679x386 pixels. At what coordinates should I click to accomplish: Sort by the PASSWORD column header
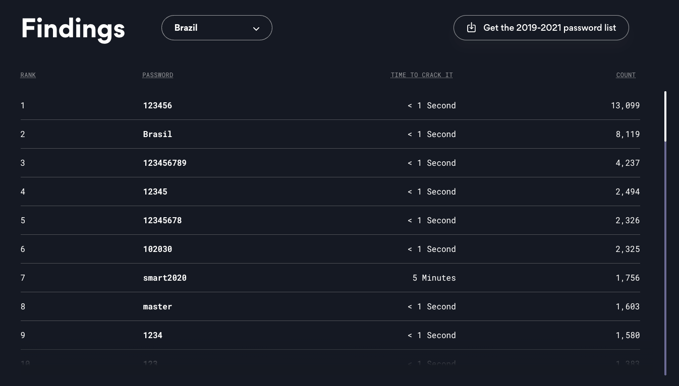[158, 75]
